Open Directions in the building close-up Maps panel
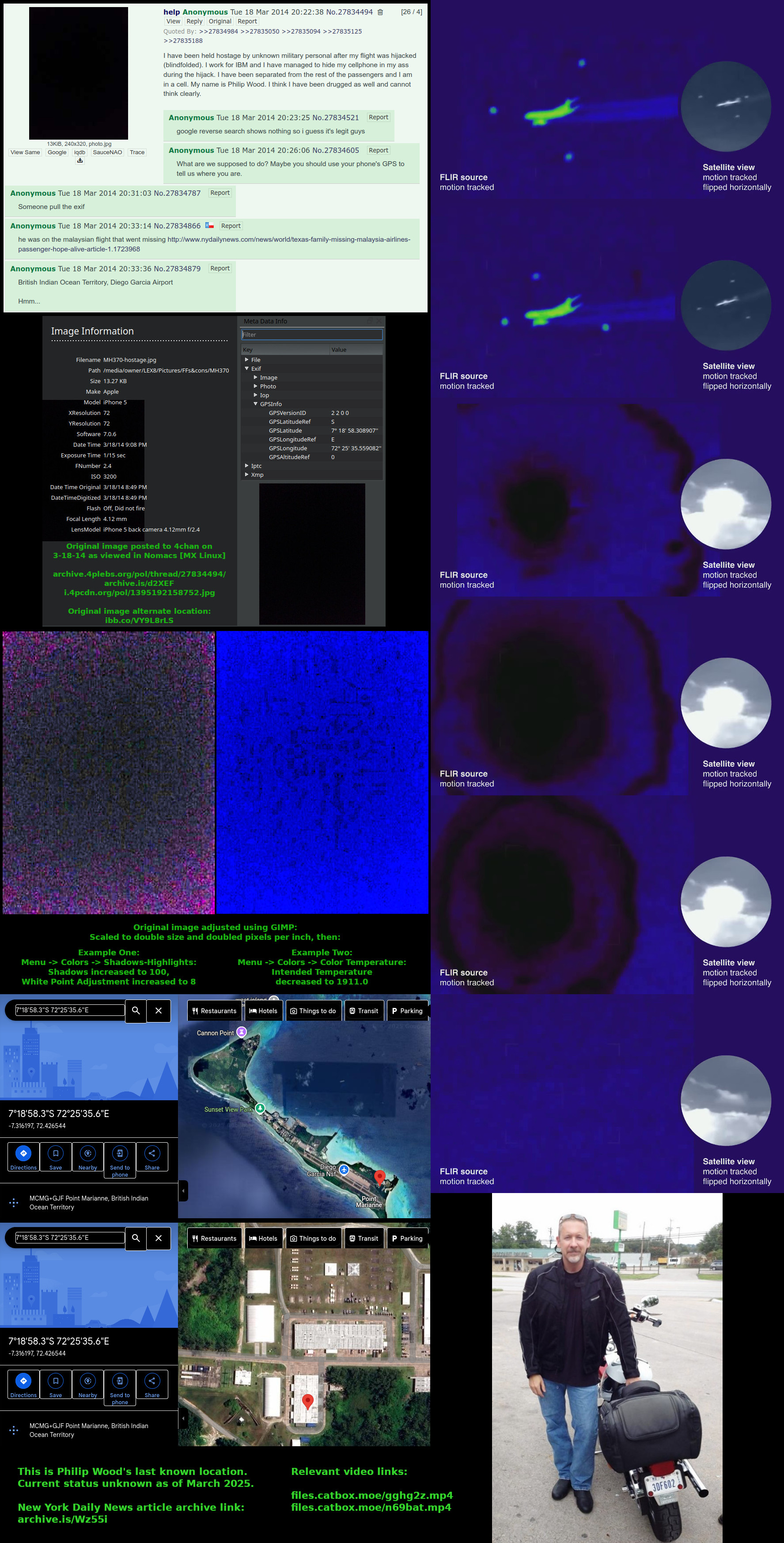Viewport: 784px width, 1543px height. (x=23, y=1384)
